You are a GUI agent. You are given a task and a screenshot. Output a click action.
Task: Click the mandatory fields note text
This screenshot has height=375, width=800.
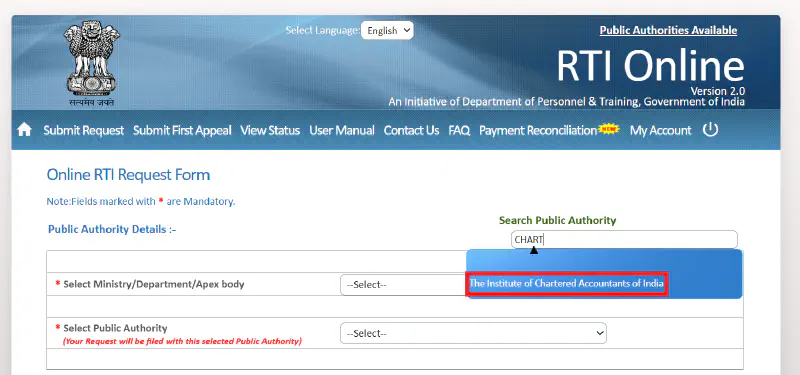pyautogui.click(x=141, y=202)
